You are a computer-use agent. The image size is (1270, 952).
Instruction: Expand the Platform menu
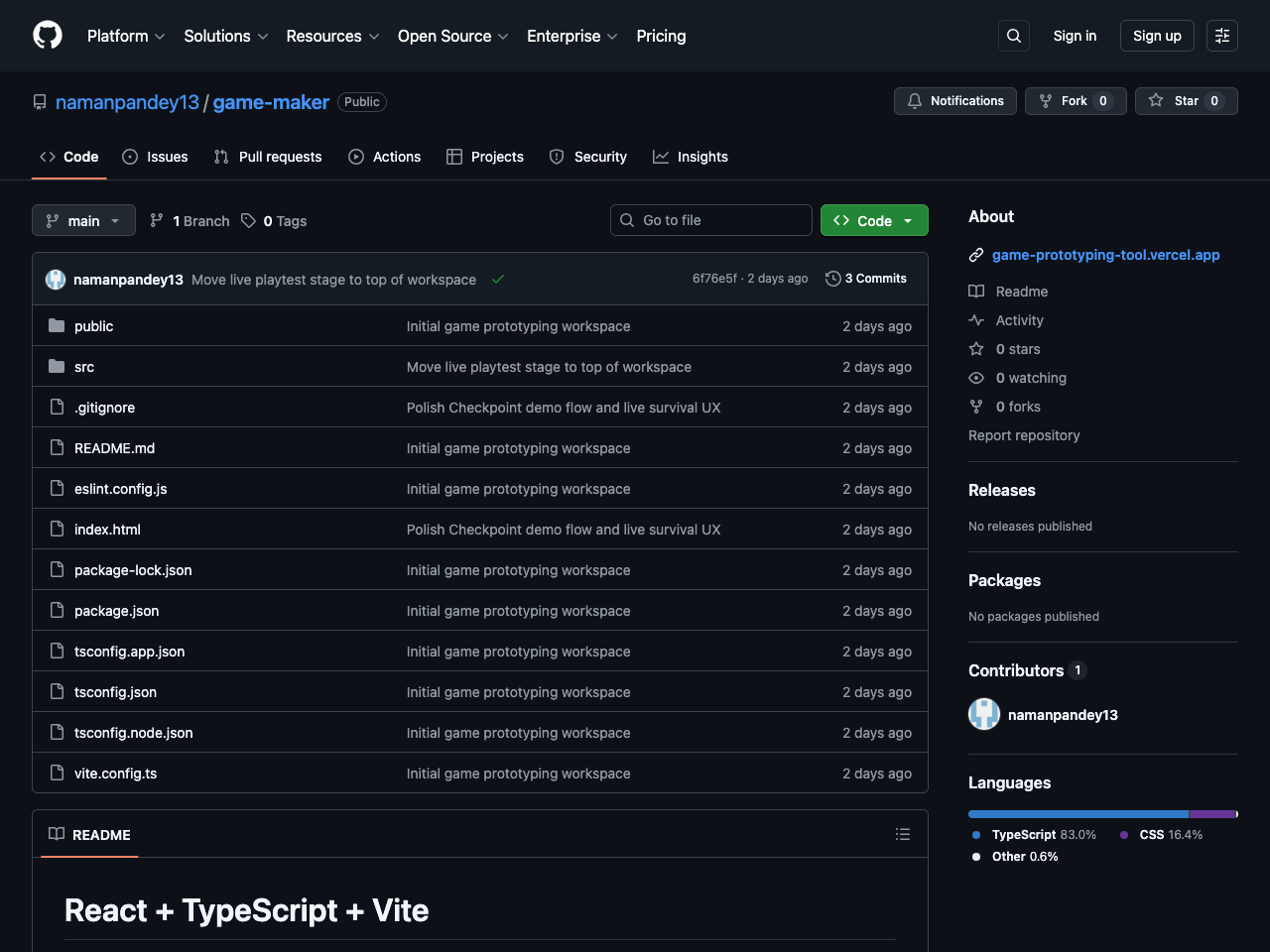pos(126,36)
